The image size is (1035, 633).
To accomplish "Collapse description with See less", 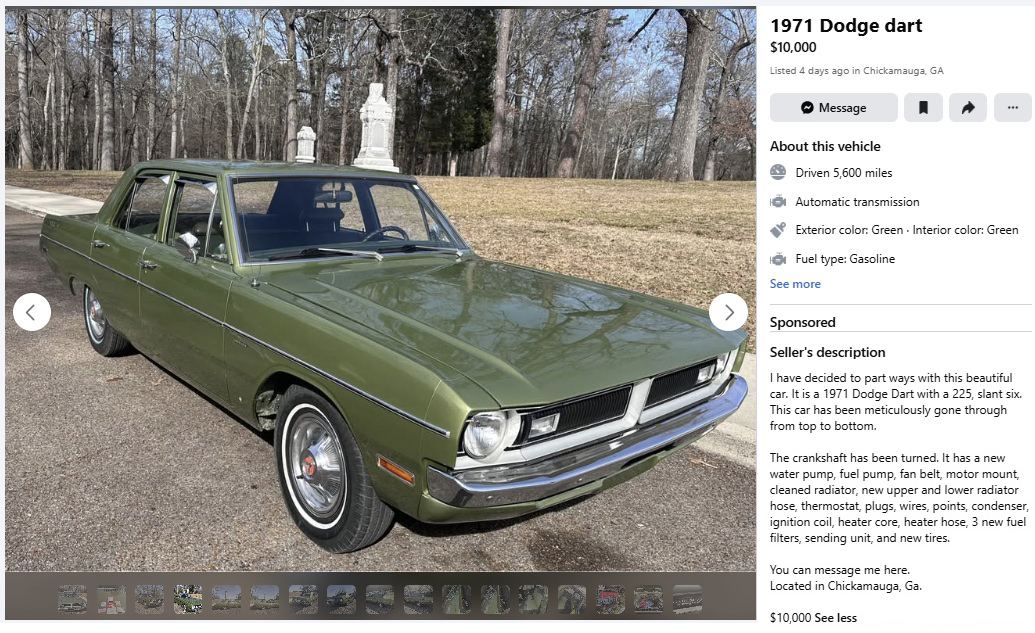I will coord(836,618).
